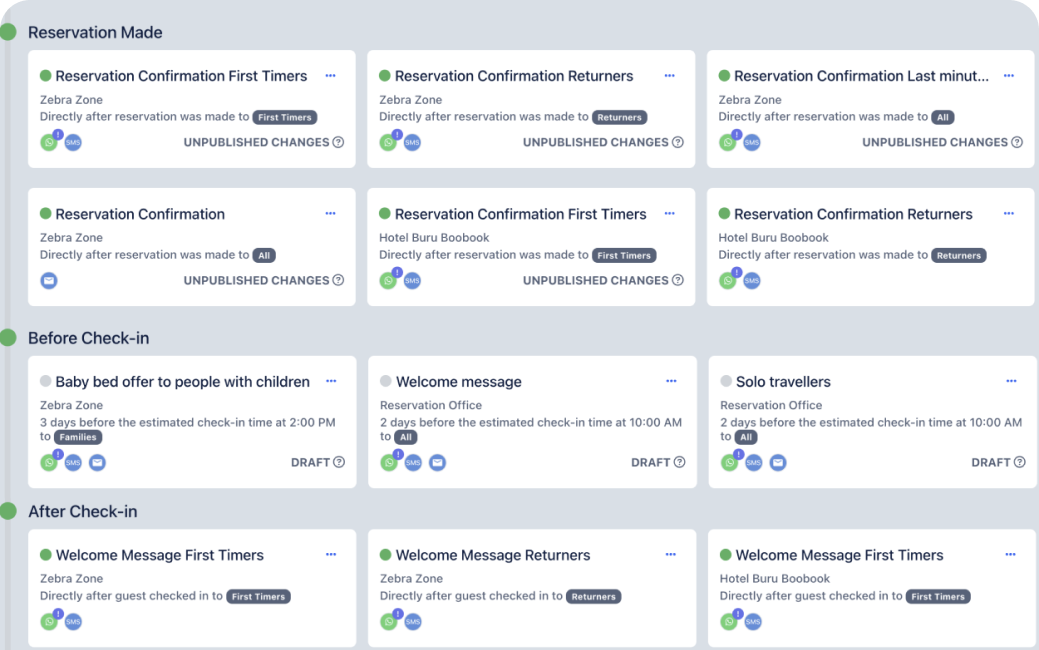
Task: Click WhatsApp icon on Zebra Zone Reservation Confirmation Returners
Action: [x=388, y=142]
